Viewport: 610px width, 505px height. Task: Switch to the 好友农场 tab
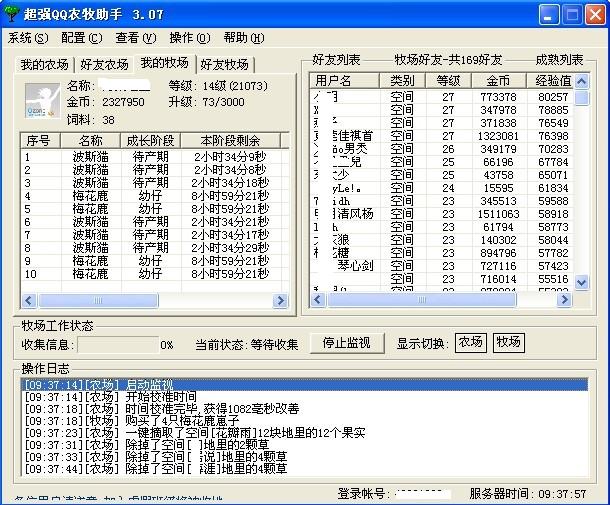pos(104,65)
